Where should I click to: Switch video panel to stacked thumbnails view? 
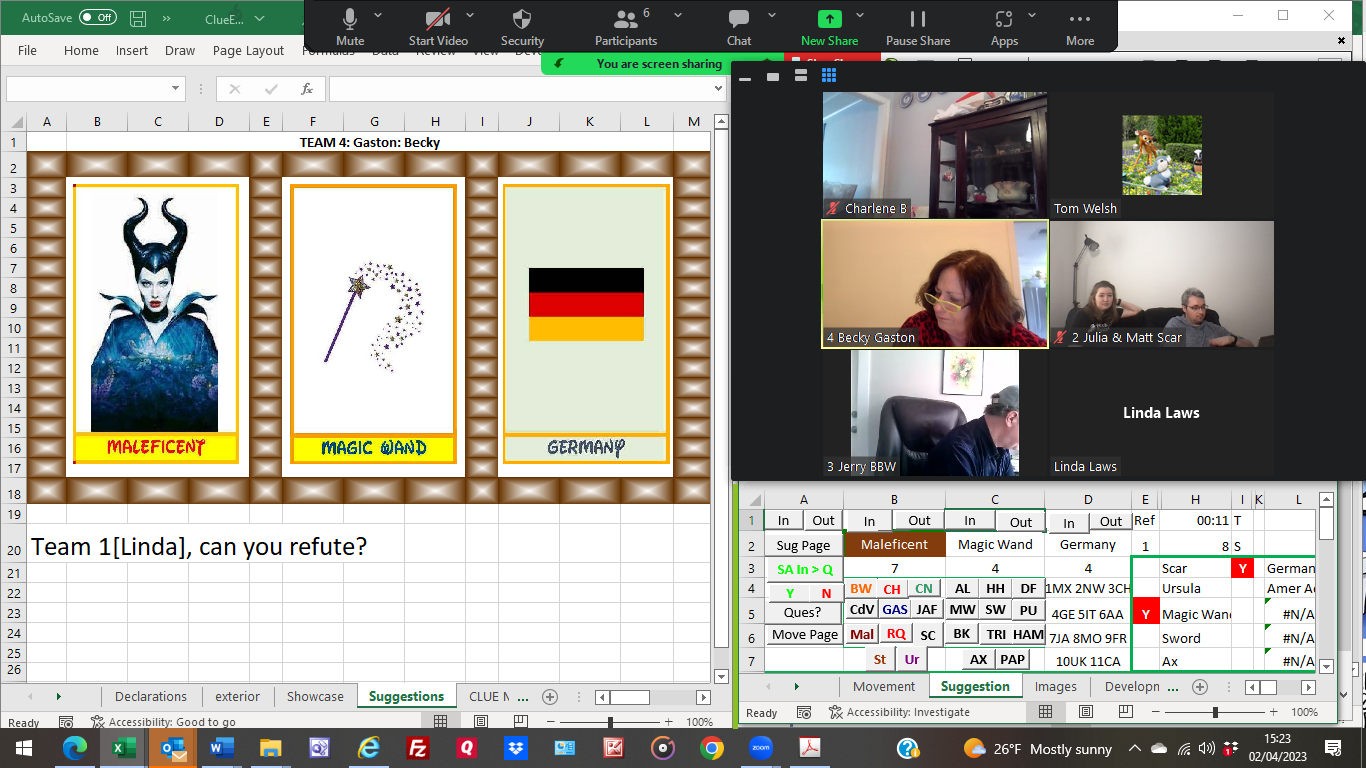pyautogui.click(x=800, y=76)
